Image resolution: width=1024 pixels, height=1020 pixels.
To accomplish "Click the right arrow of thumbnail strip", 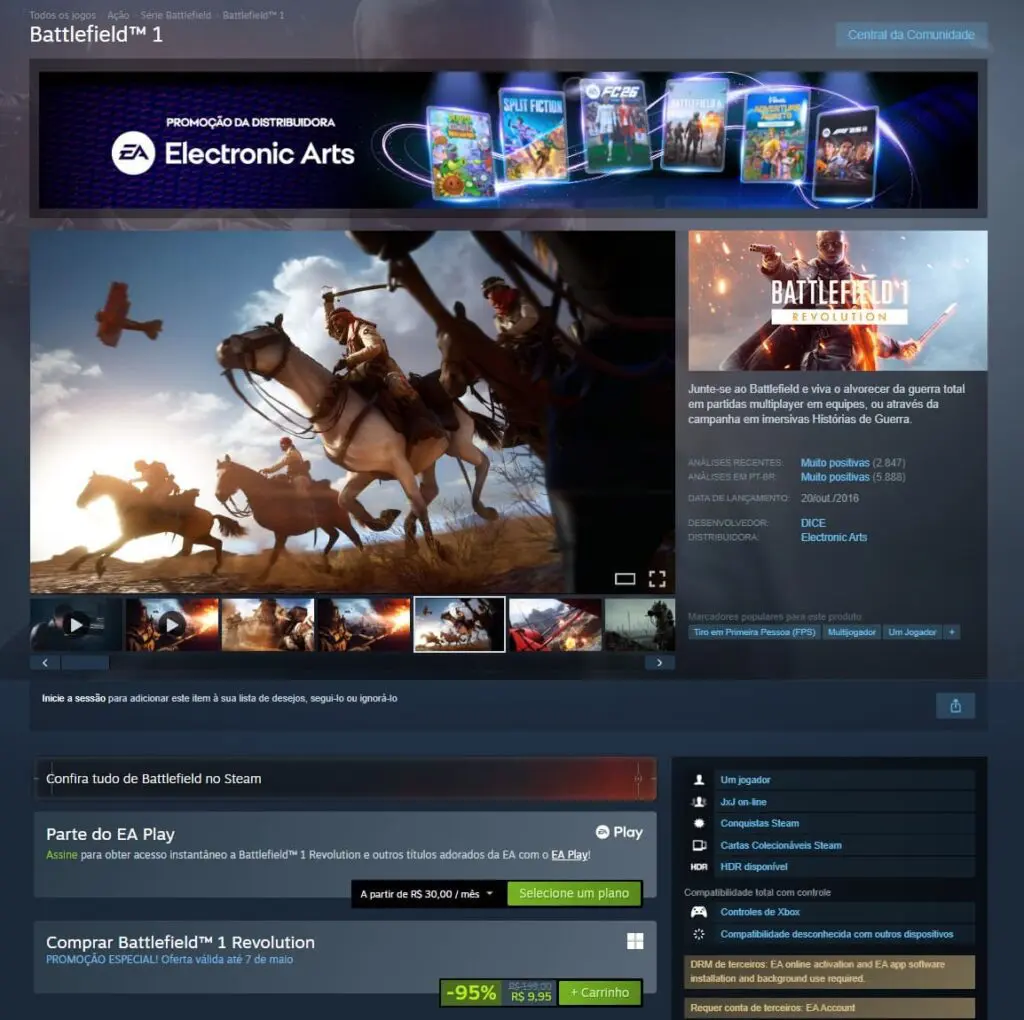I will point(660,663).
